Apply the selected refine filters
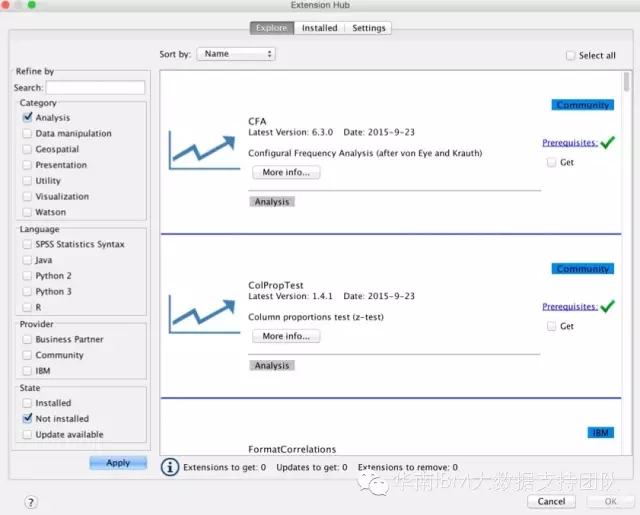 click(x=118, y=463)
